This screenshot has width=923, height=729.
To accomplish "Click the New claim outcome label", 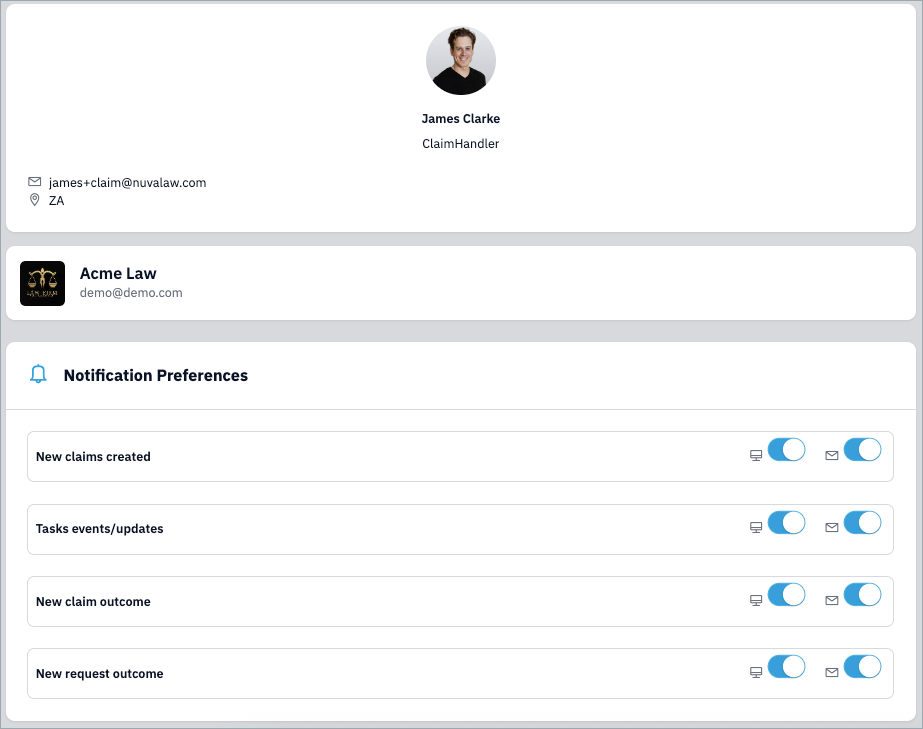I will click(93, 602).
